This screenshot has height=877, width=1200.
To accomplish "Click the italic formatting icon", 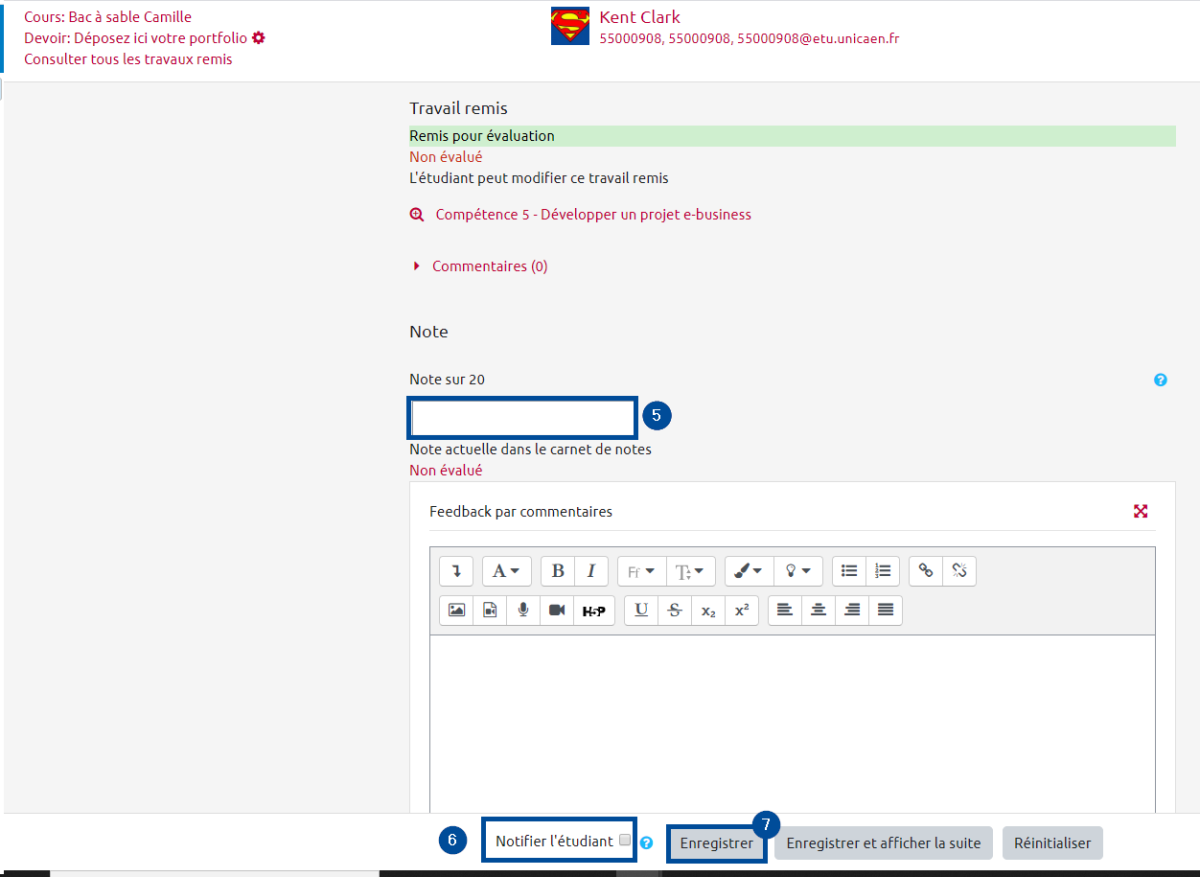I will click(591, 571).
